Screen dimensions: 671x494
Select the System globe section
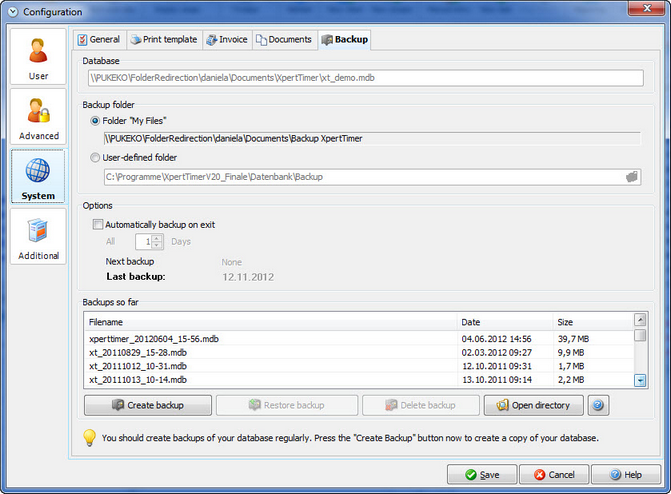click(38, 176)
